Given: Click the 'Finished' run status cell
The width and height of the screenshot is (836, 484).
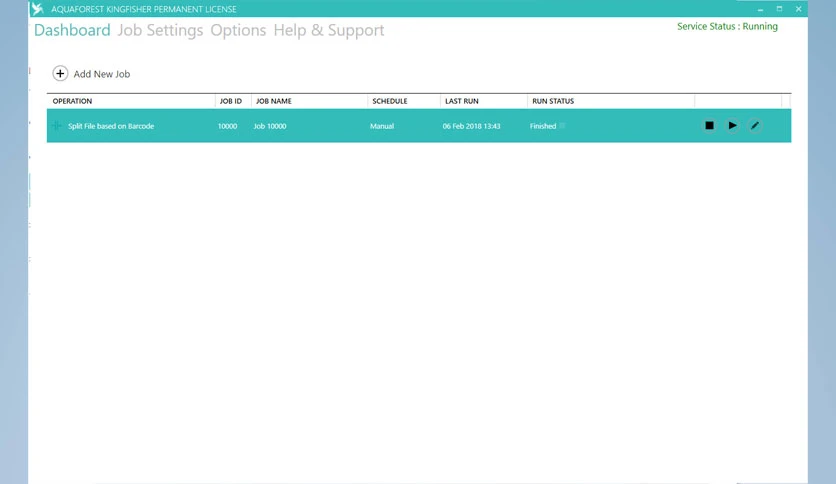Looking at the screenshot, I should 543,126.
